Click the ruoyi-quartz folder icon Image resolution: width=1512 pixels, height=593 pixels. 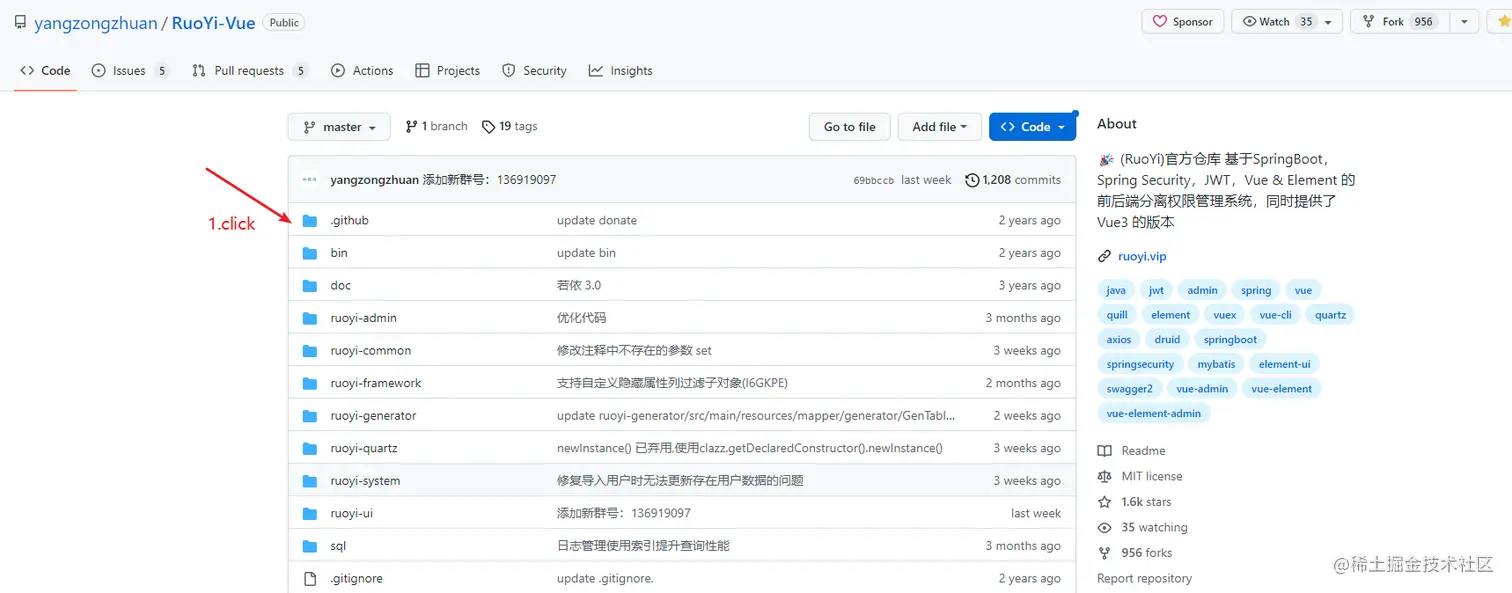tap(310, 448)
